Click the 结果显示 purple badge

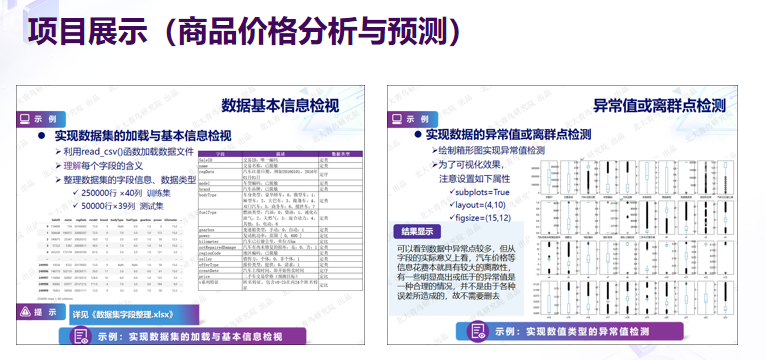(417, 231)
